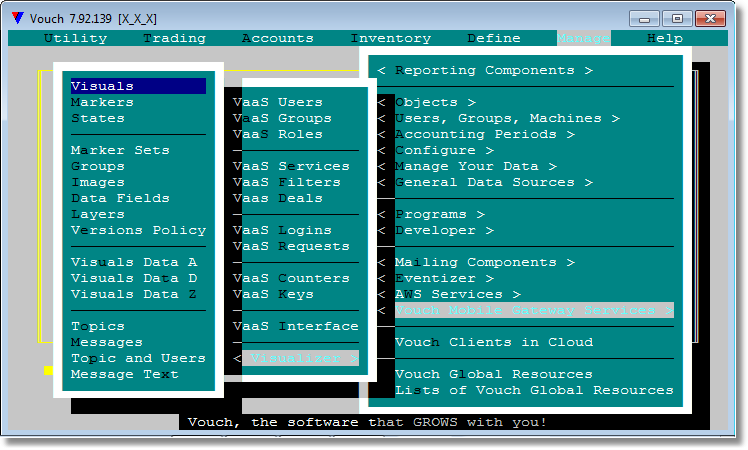Select Data Fields item

pos(120,198)
